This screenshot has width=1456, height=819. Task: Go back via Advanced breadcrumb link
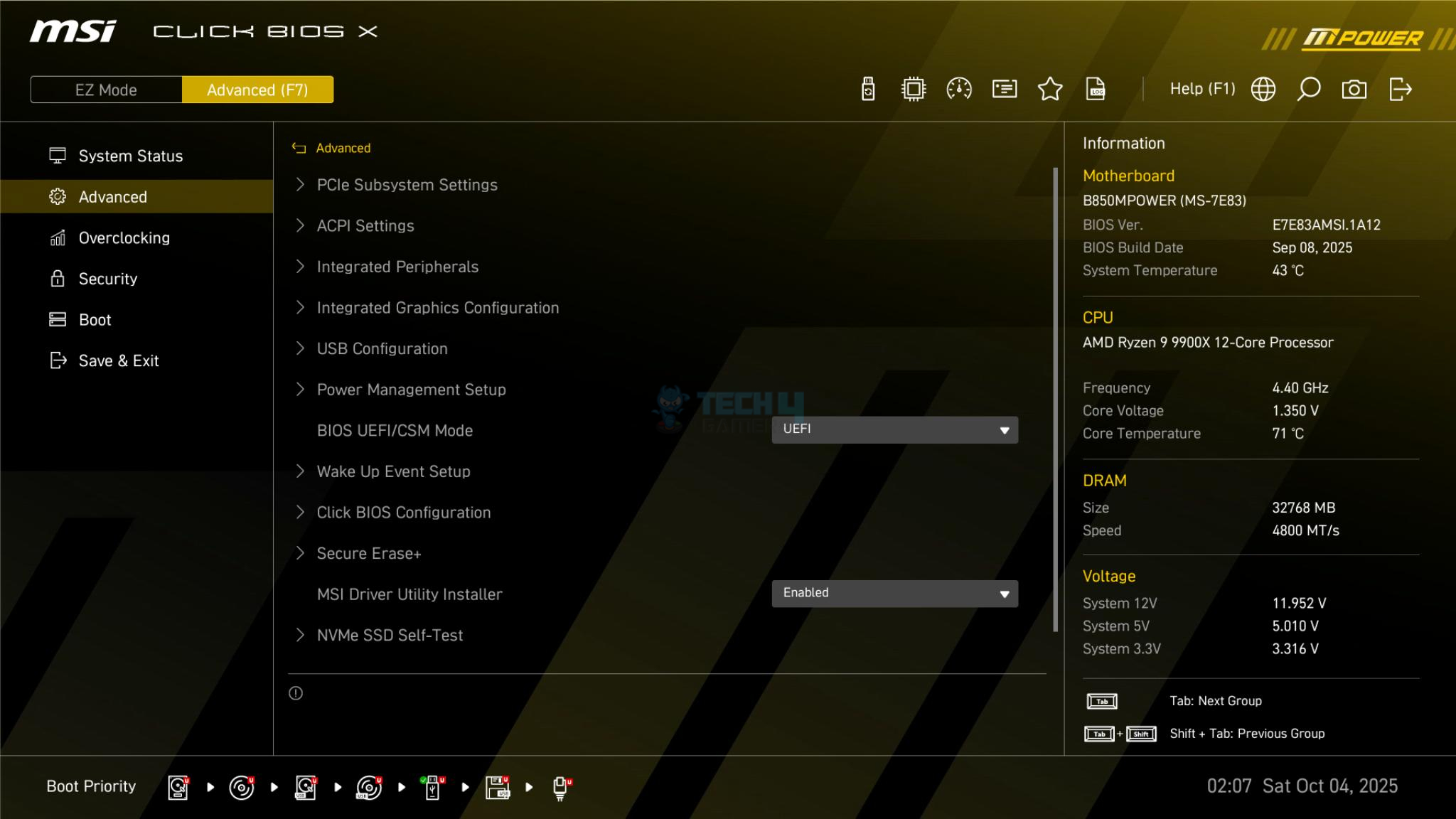pyautogui.click(x=343, y=149)
